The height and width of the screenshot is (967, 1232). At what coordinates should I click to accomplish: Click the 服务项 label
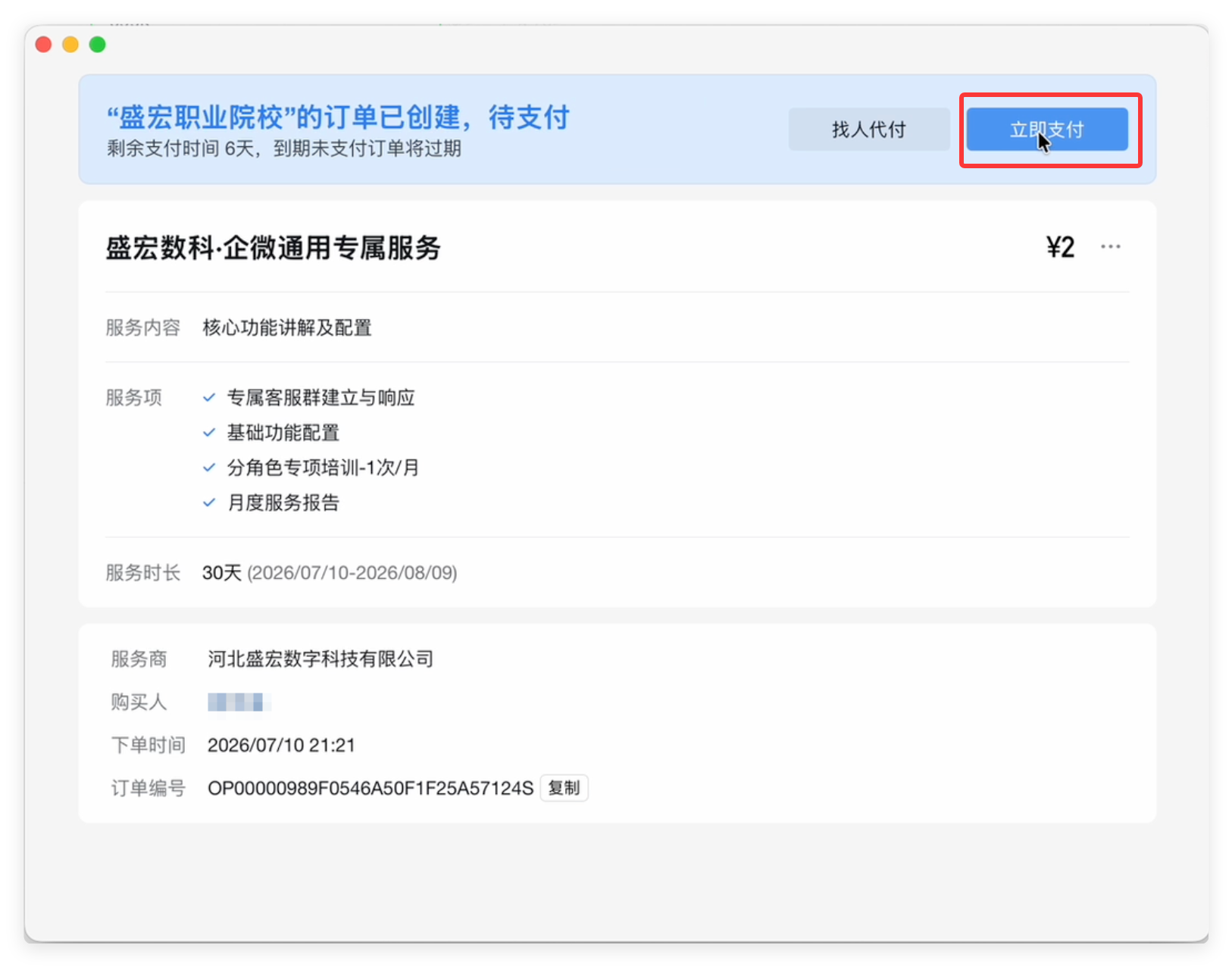coord(133,398)
